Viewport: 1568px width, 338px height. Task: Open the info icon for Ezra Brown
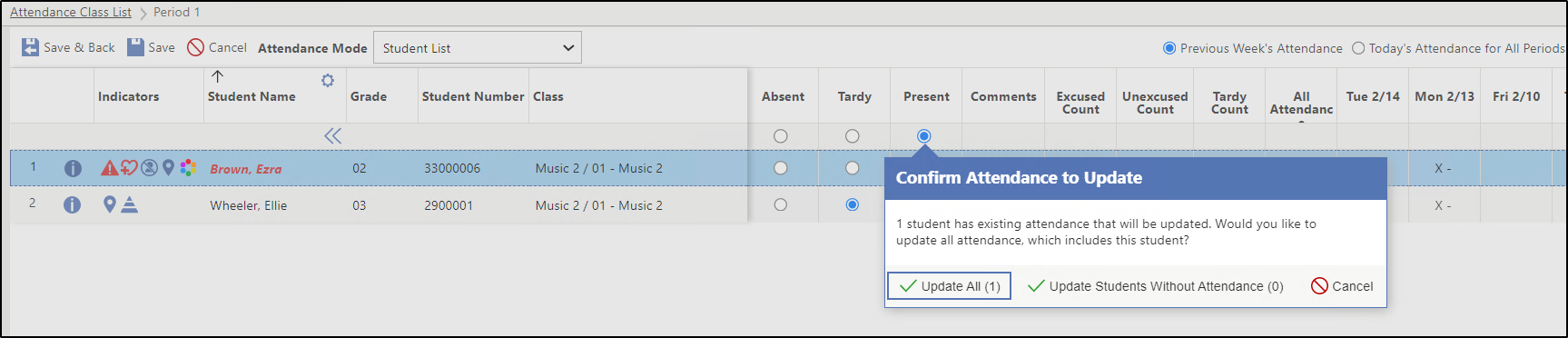coord(73,168)
